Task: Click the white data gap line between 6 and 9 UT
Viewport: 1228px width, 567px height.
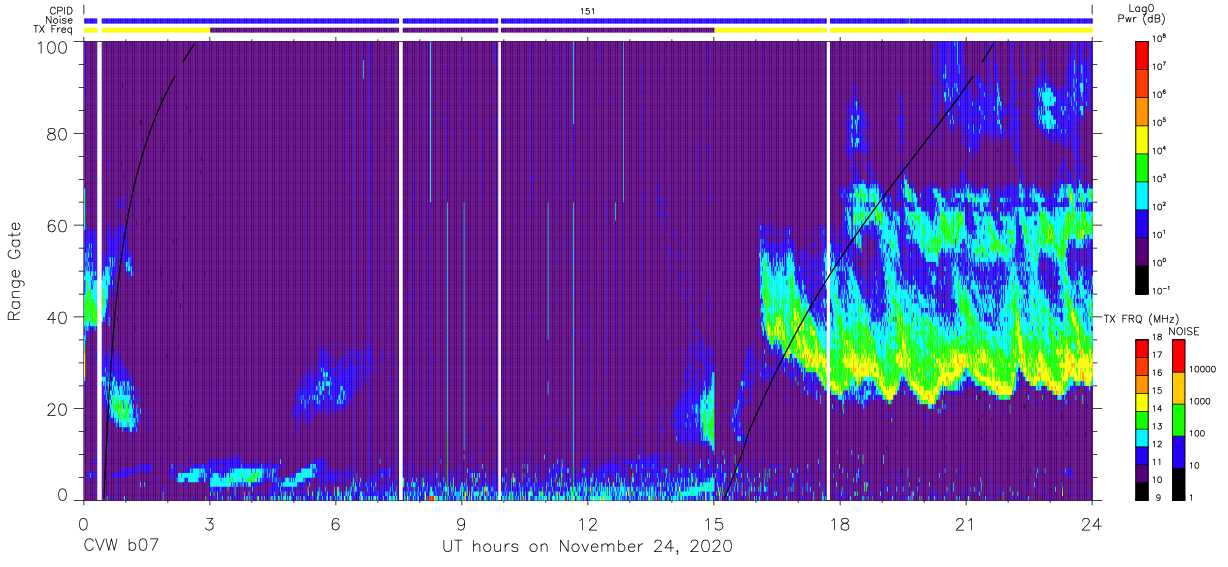Action: 400,270
